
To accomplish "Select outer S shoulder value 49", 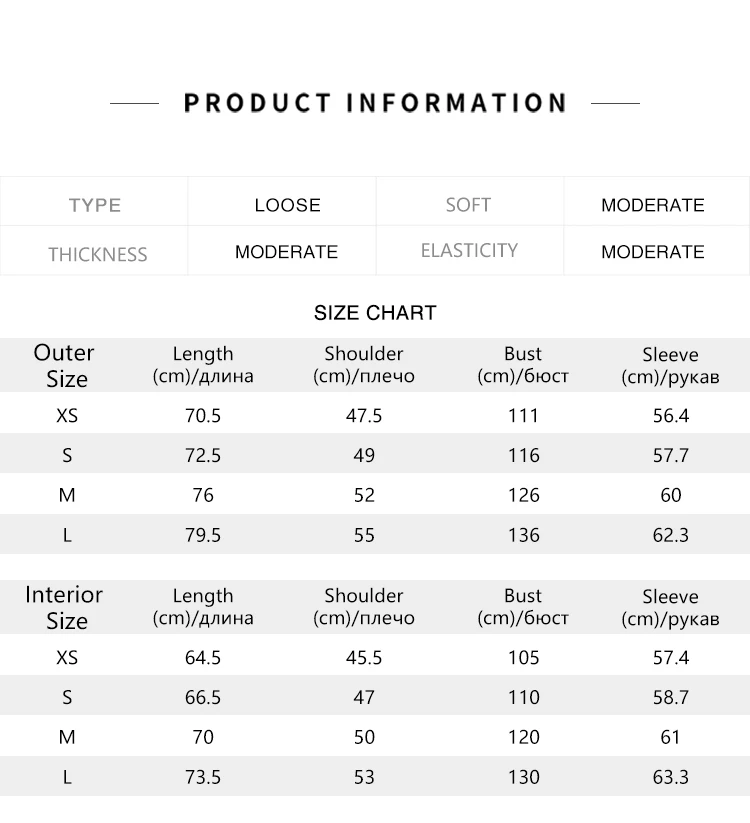I will [x=364, y=455].
